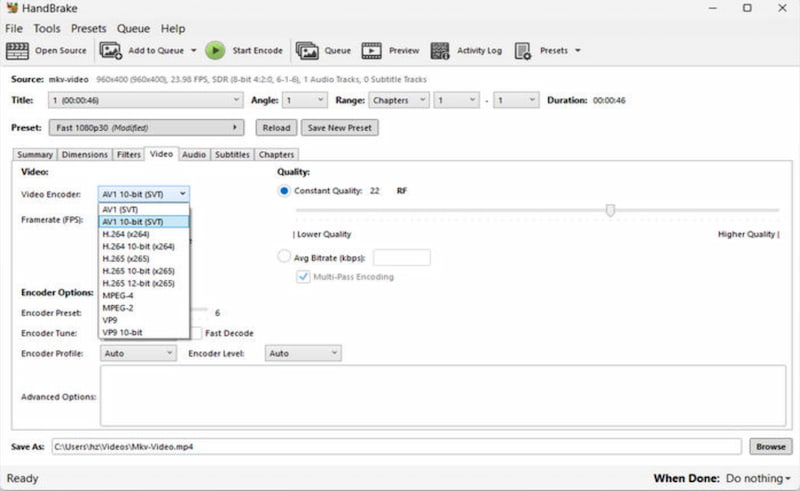Open the Title dropdown
800x491 pixels.
[145, 100]
